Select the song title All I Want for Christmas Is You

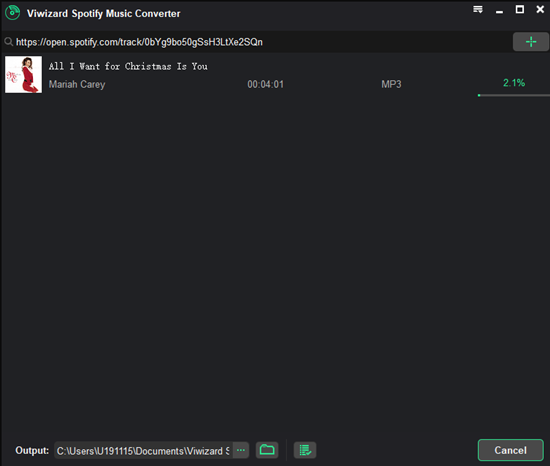128,66
